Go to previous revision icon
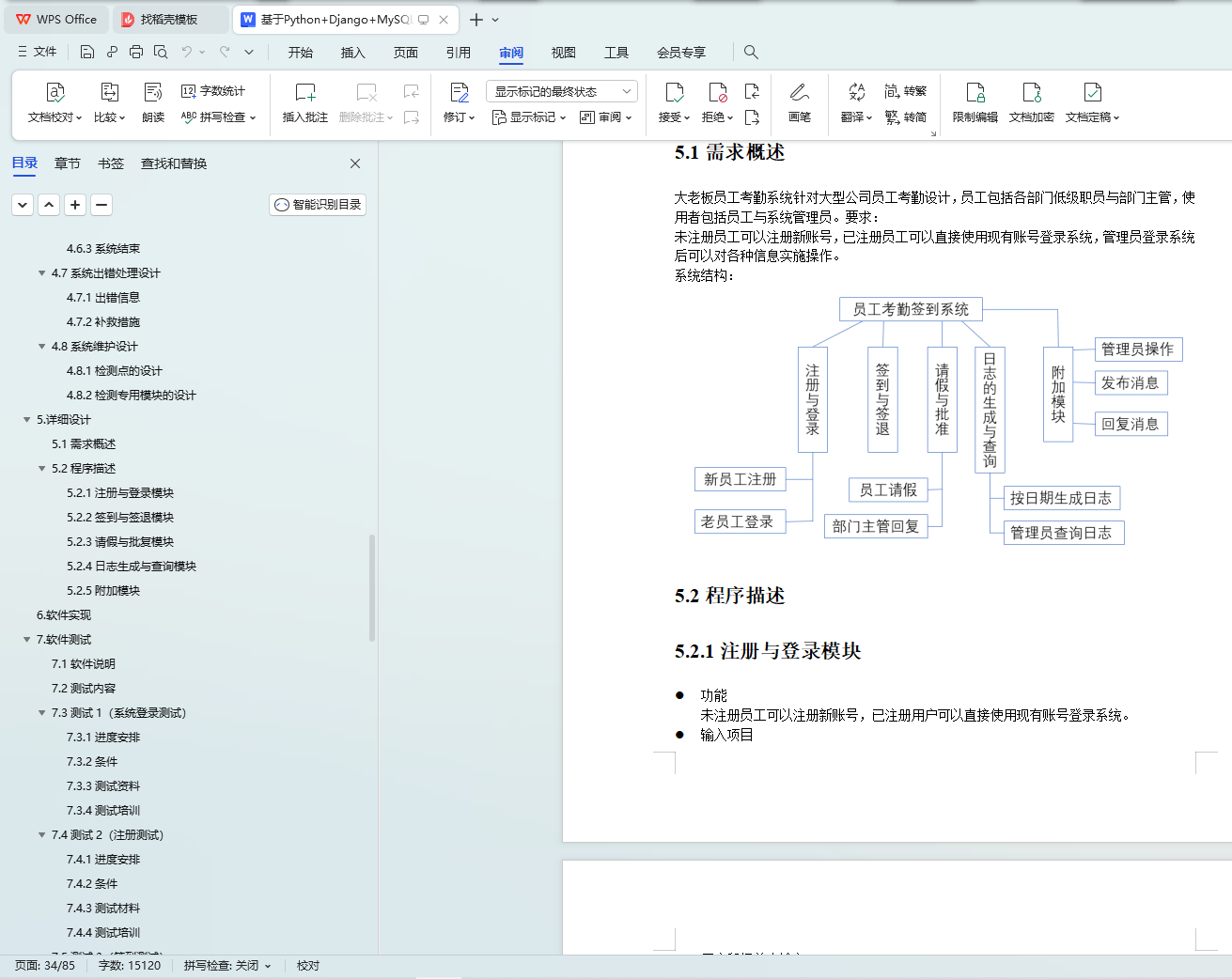Screen dimensions: 1232x979 click(752, 91)
